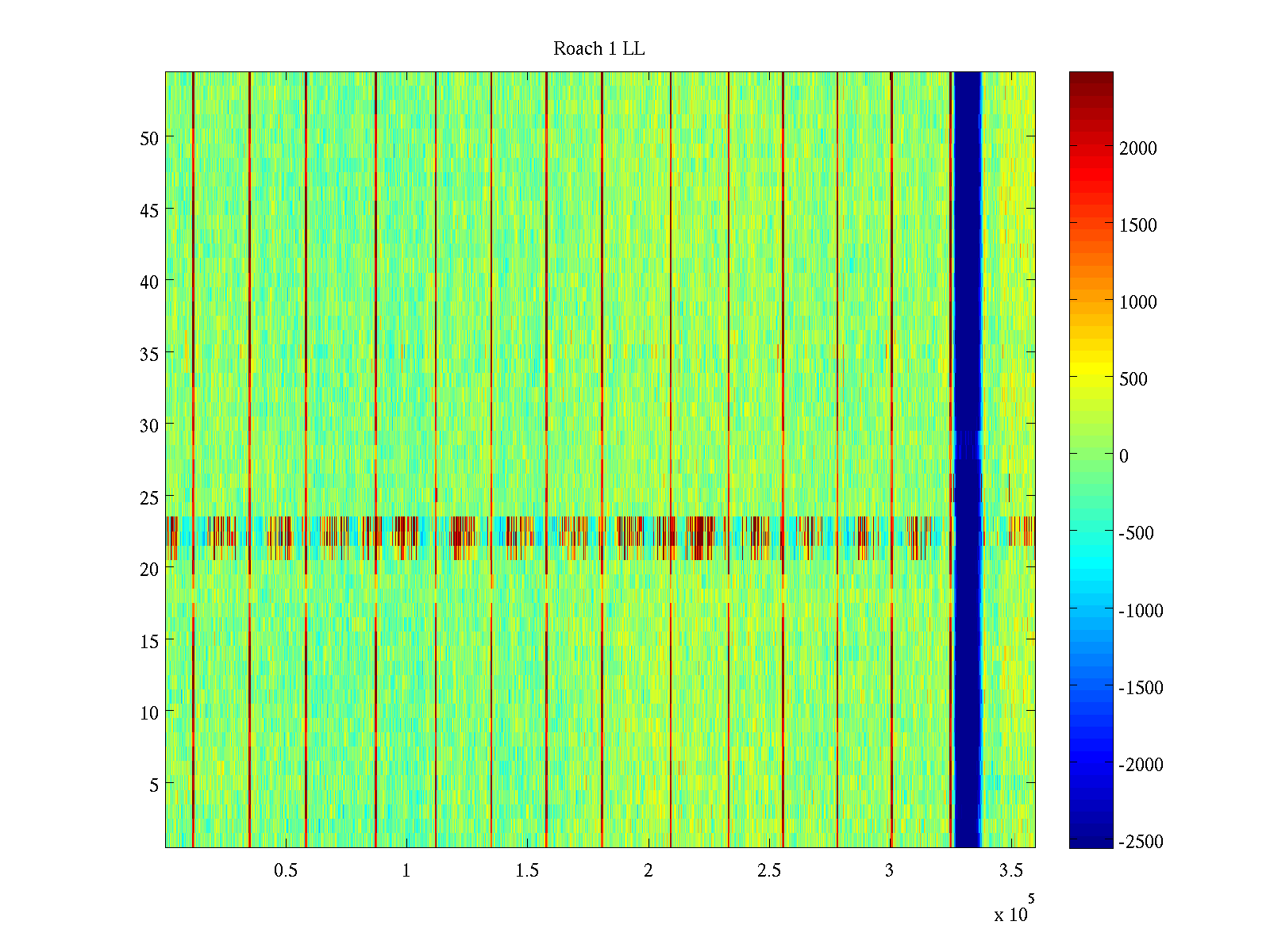Click the noisy red-cyan horizontal band near row 22

(556, 538)
